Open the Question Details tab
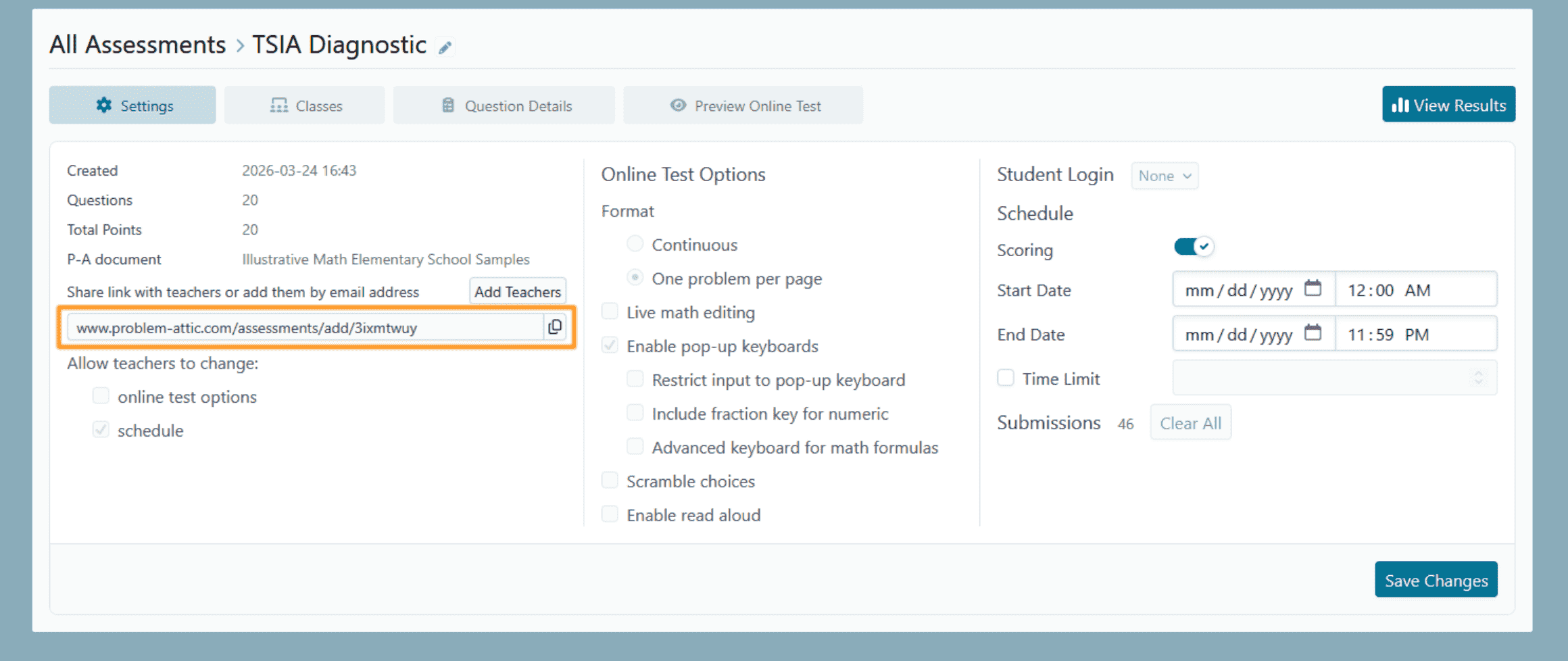This screenshot has height=661, width=1568. tap(505, 105)
